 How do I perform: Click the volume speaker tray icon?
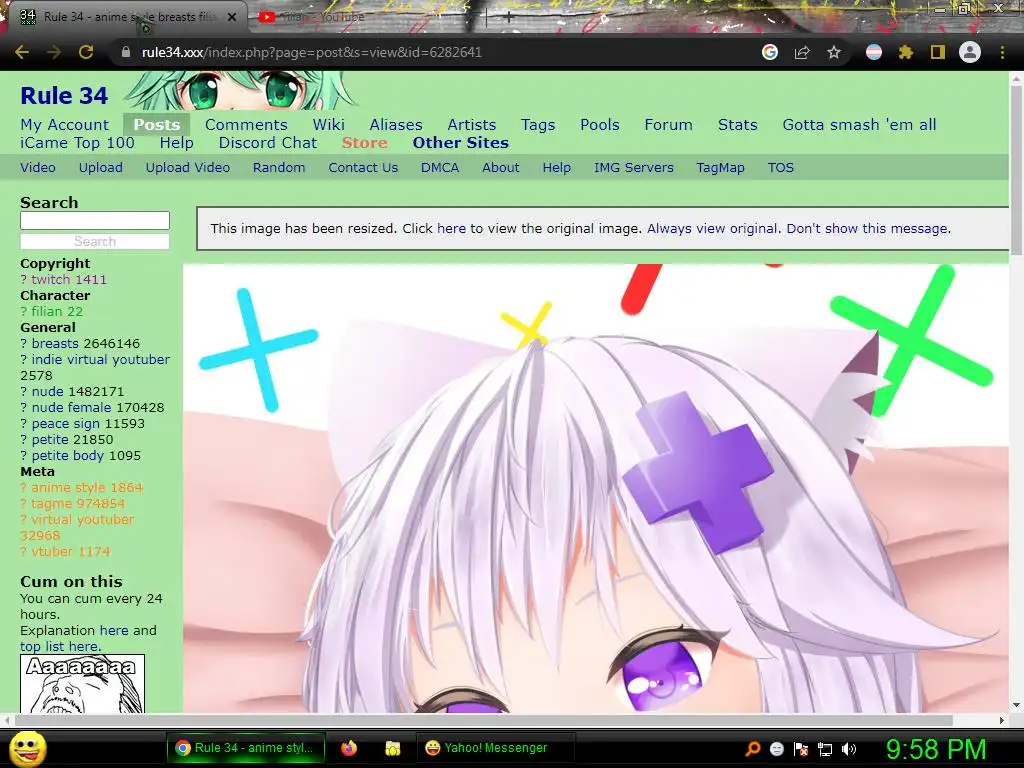[849, 749]
